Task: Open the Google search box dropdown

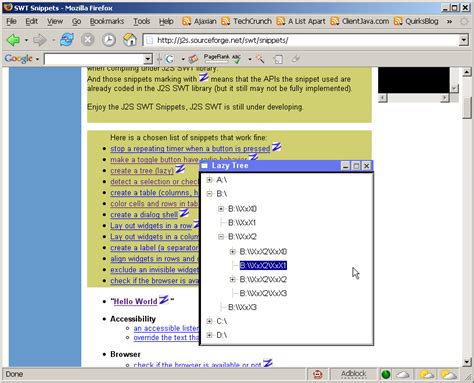Action: tap(148, 59)
